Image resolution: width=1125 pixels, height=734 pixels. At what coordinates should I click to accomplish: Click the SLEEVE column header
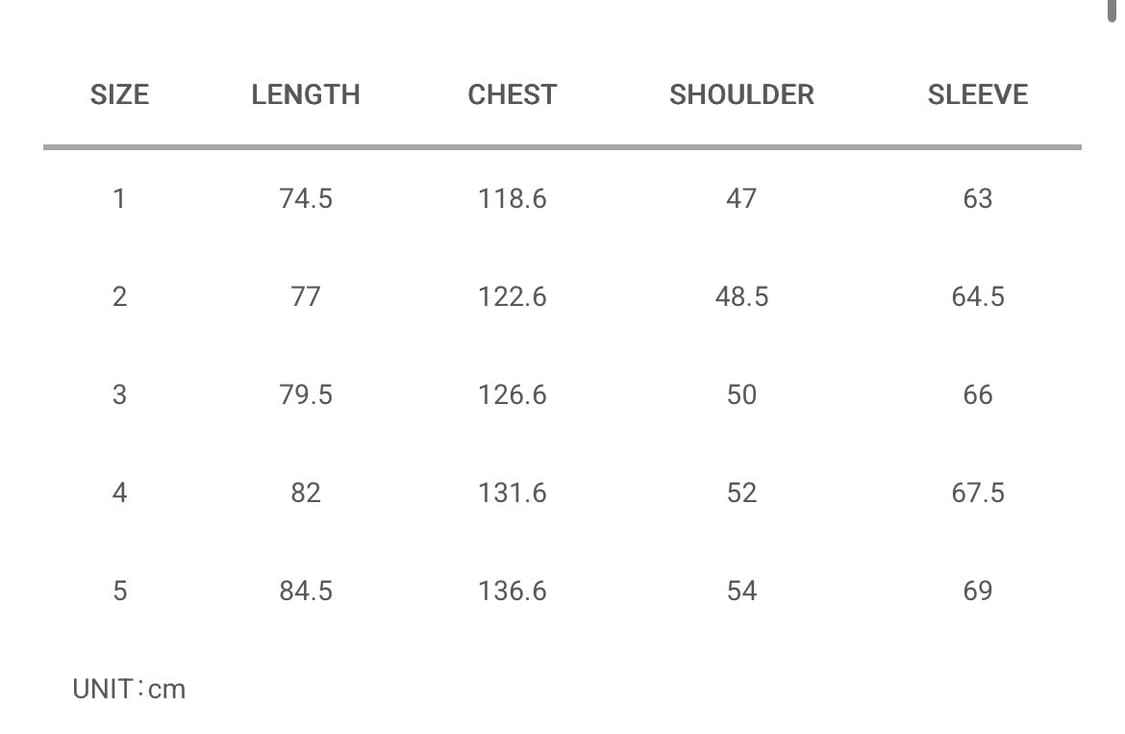coord(977,95)
